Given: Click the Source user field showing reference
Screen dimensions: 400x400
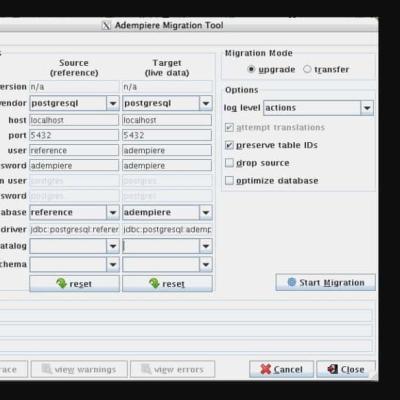Looking at the screenshot, I should click(74, 150).
